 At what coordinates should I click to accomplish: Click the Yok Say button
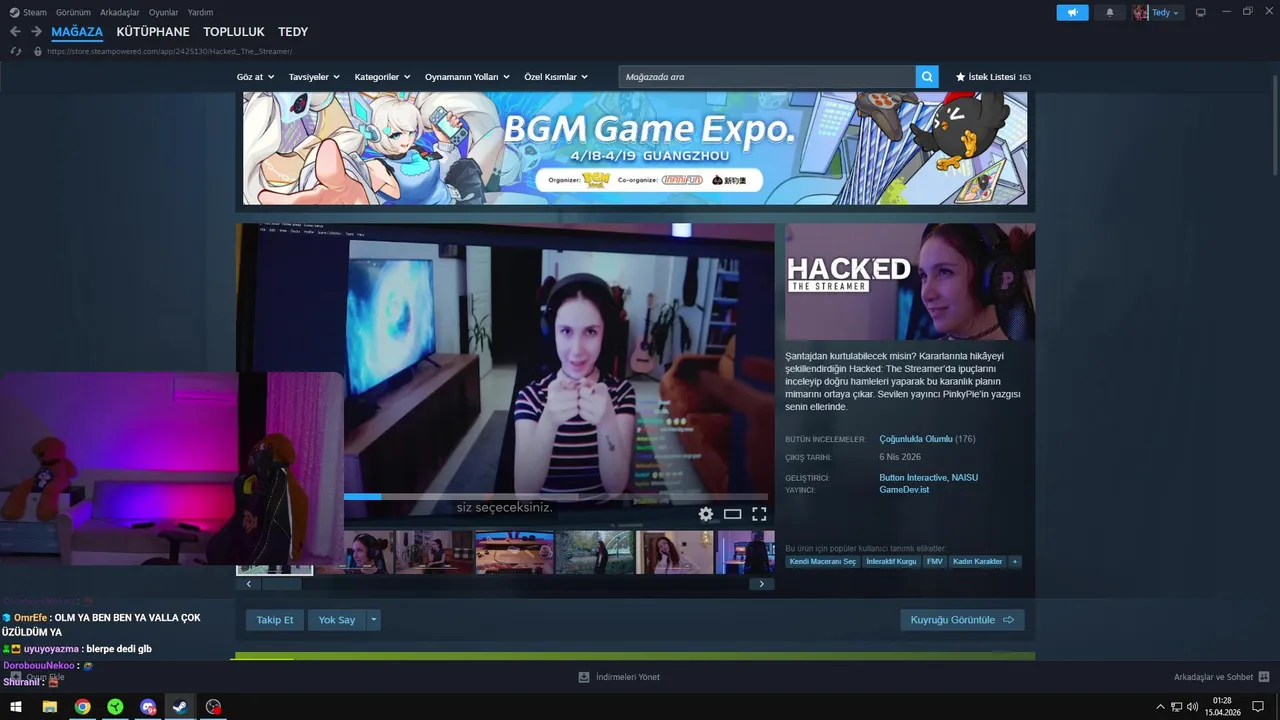pyautogui.click(x=337, y=620)
